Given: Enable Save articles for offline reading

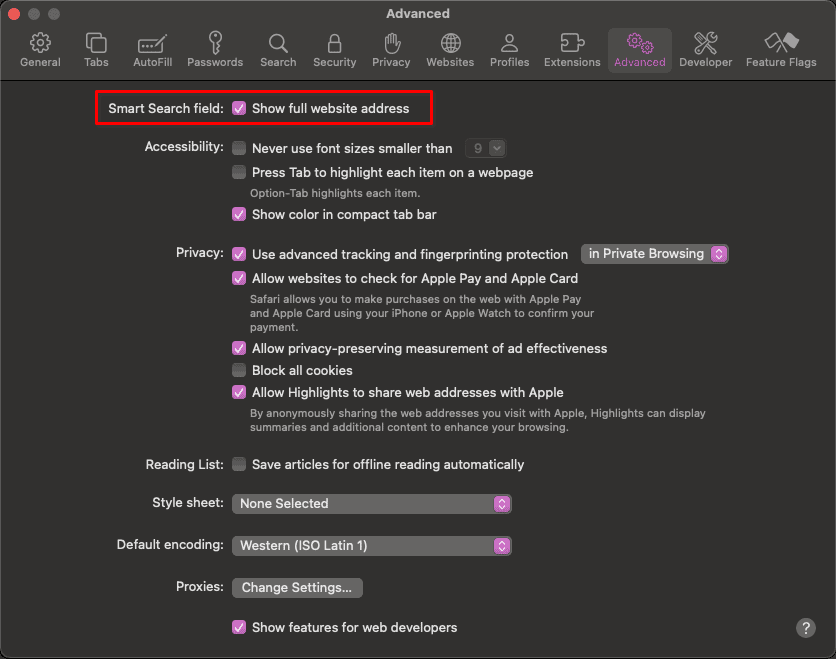Looking at the screenshot, I should 239,464.
